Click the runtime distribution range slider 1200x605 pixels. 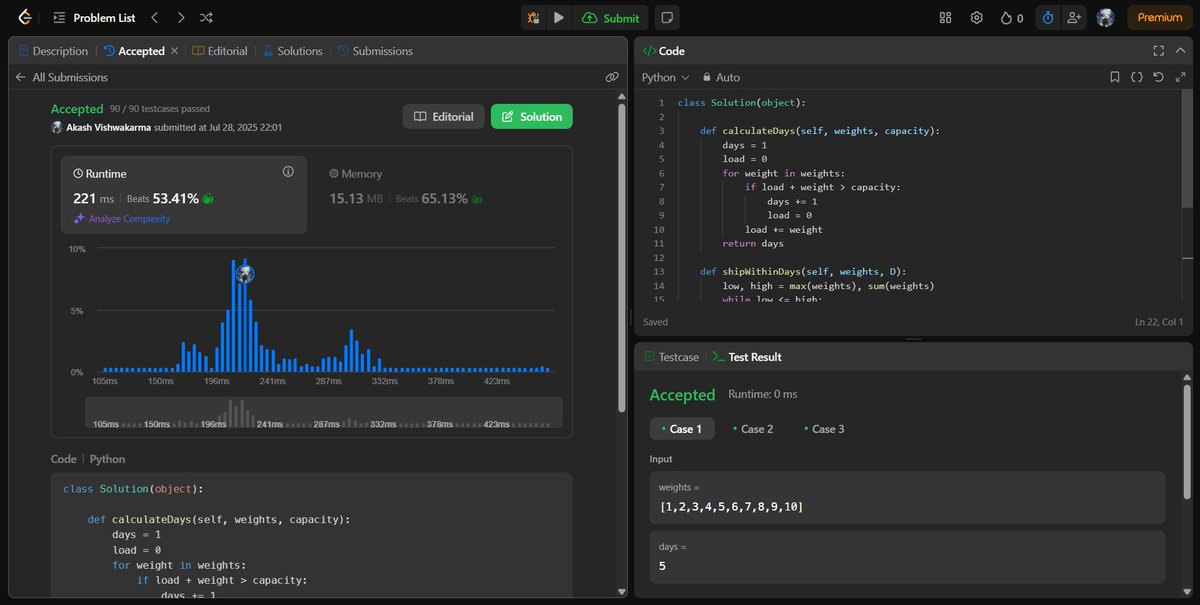324,413
